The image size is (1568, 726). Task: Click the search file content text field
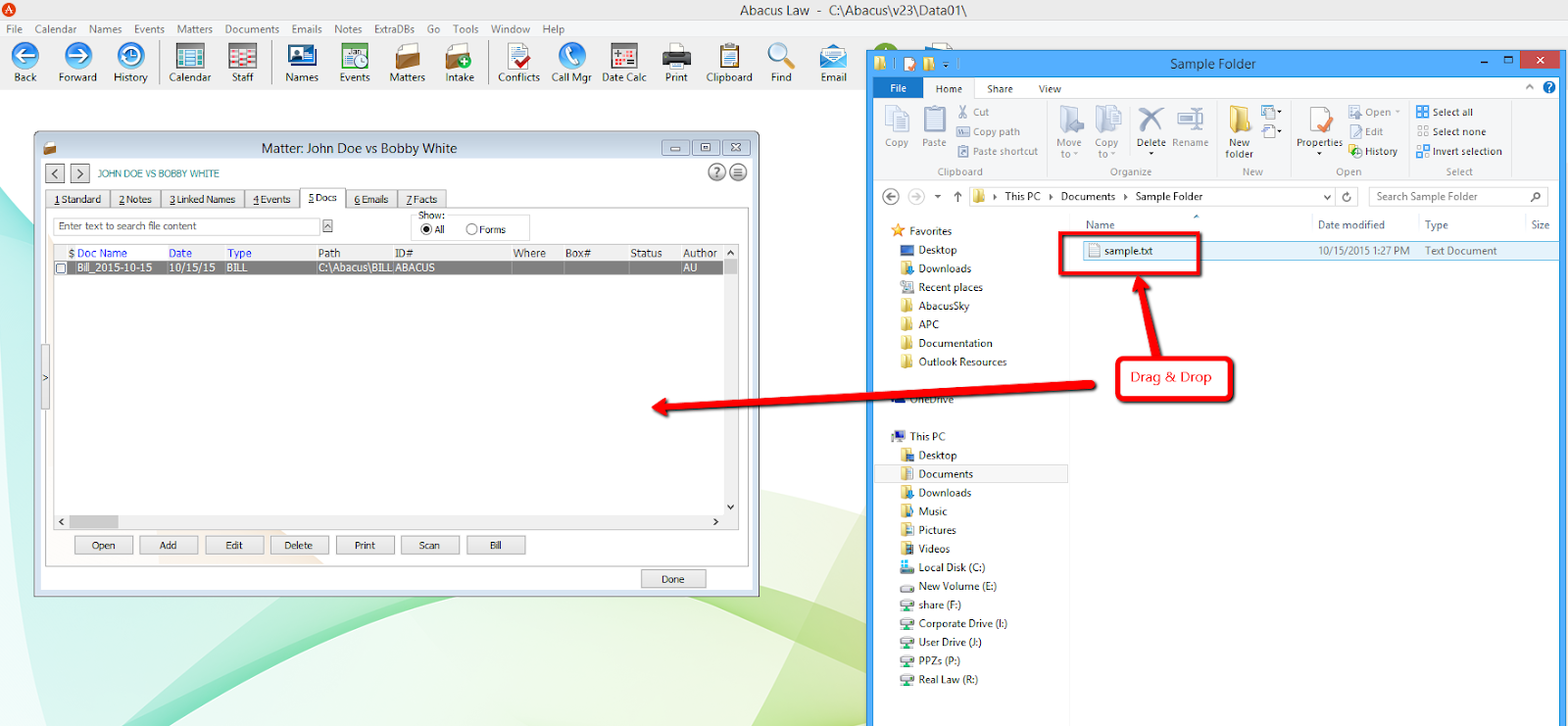pos(186,226)
